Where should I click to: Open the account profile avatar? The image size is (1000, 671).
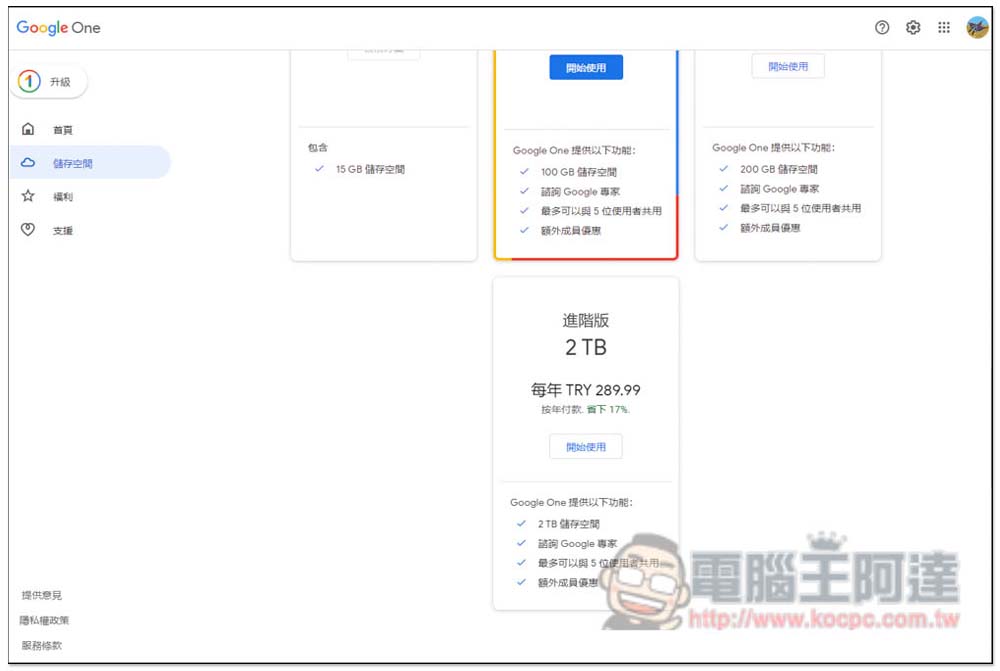point(976,27)
